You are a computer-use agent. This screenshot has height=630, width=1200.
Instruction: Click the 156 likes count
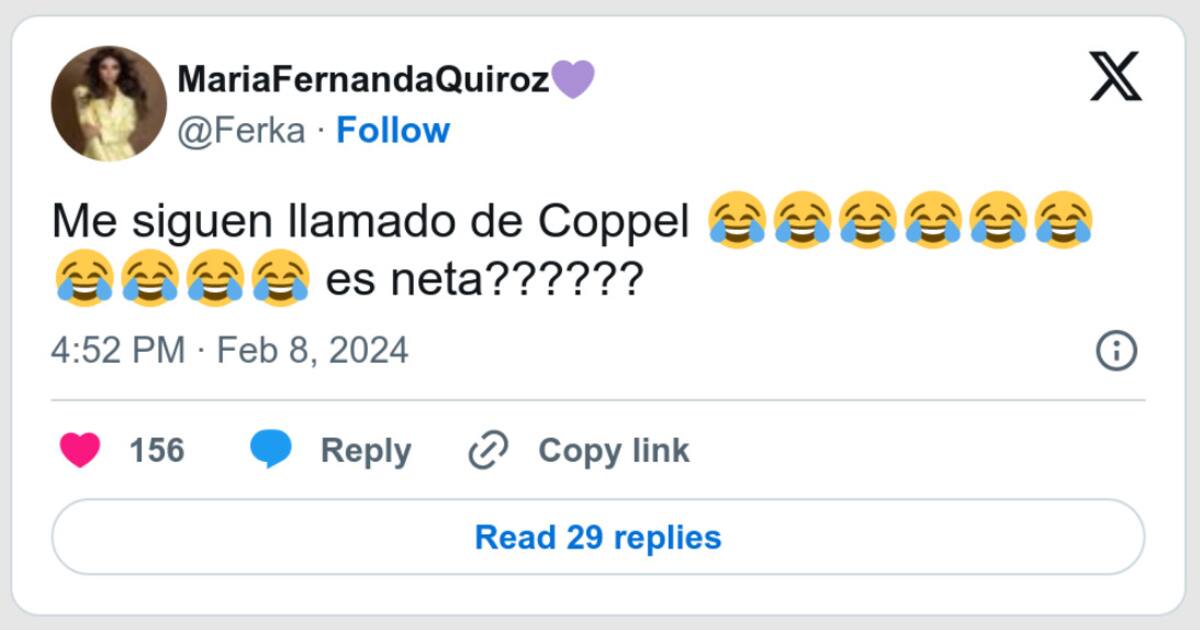pos(157,451)
